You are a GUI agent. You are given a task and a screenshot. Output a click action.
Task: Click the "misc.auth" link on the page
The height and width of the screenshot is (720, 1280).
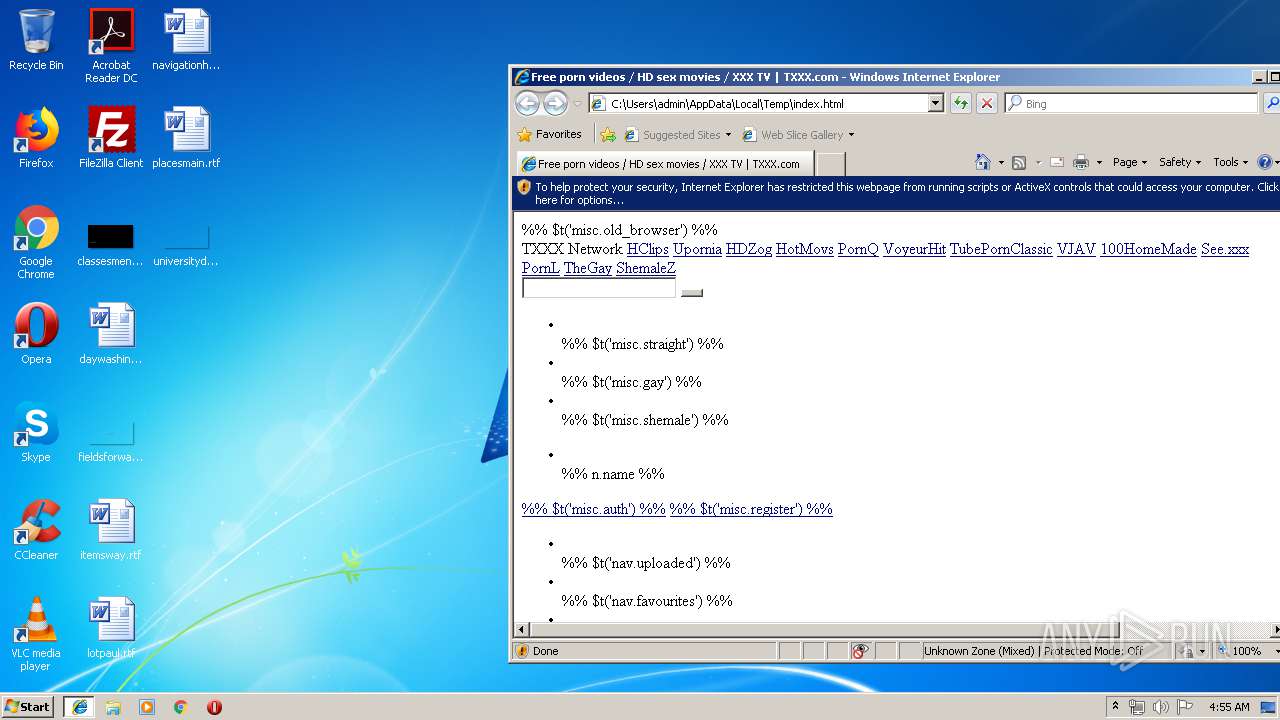[x=593, y=509]
